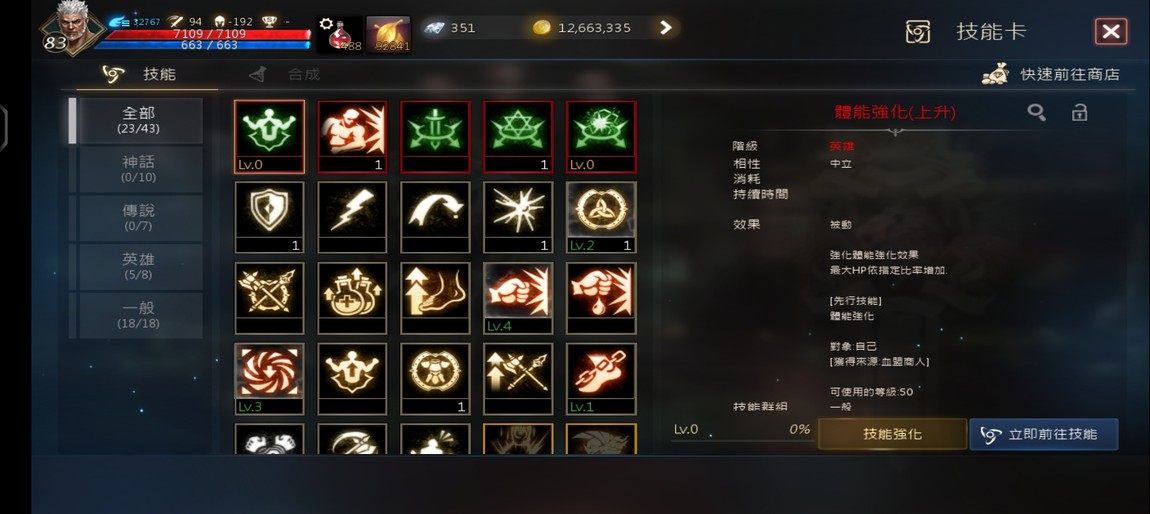This screenshot has width=1150, height=514.
Task: Select the red chain foot Lv.1 skill
Action: 601,378
